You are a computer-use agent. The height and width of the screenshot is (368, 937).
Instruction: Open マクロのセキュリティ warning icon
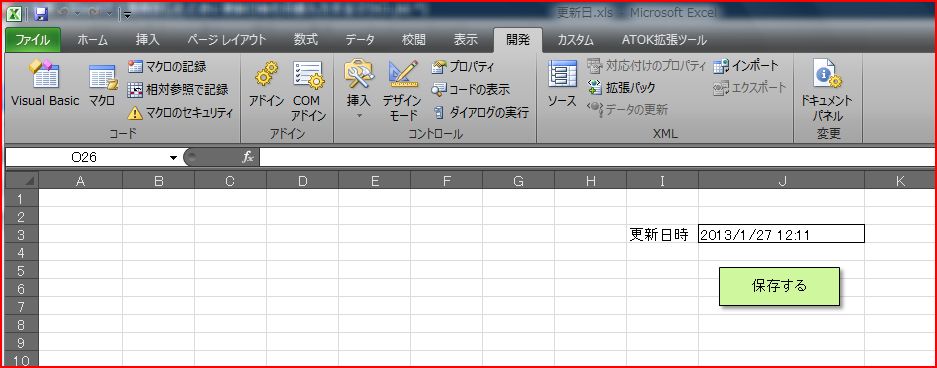(136, 113)
